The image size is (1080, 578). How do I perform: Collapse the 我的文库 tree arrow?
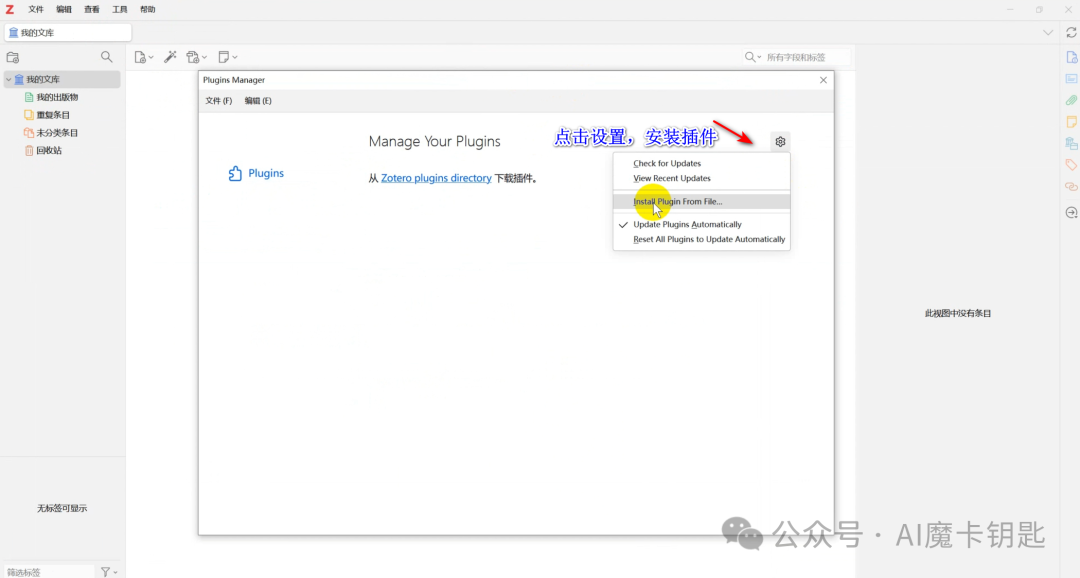click(8, 79)
